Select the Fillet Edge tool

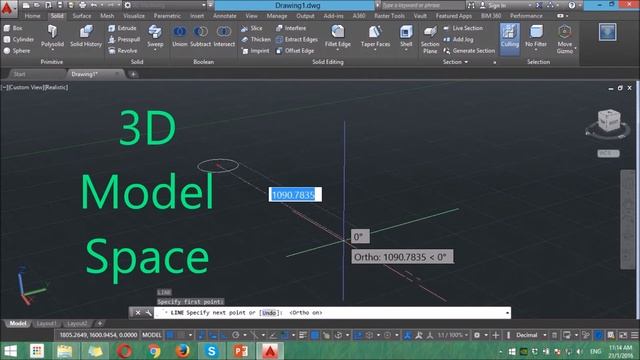click(338, 36)
